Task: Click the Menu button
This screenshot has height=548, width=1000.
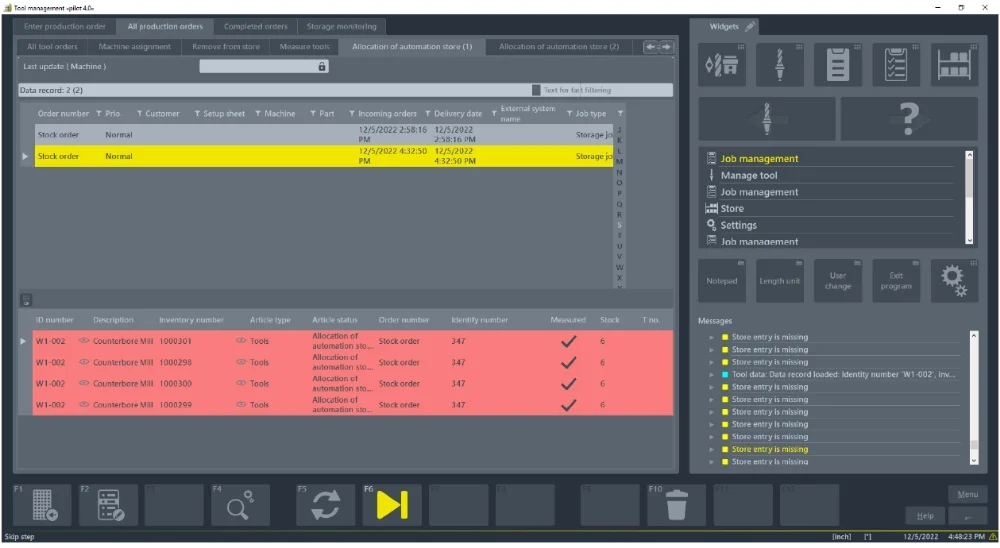Action: coord(967,494)
